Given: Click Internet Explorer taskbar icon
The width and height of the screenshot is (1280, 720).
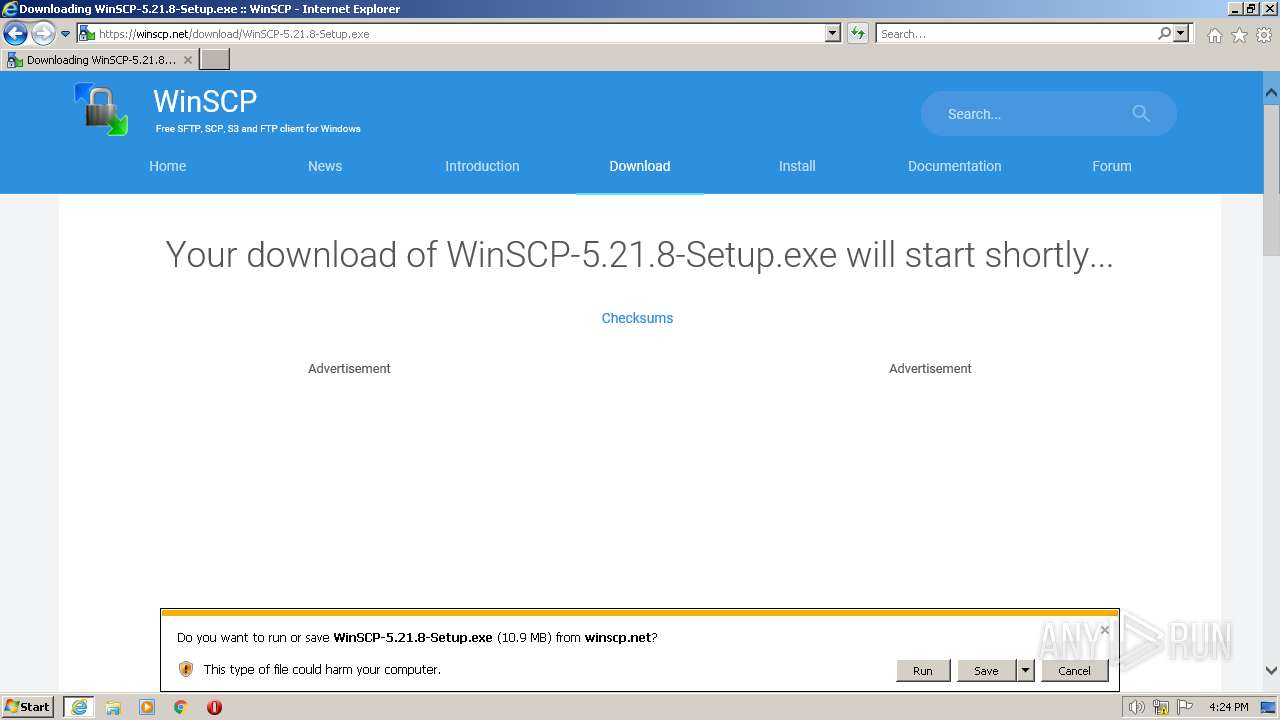Looking at the screenshot, I should (79, 707).
